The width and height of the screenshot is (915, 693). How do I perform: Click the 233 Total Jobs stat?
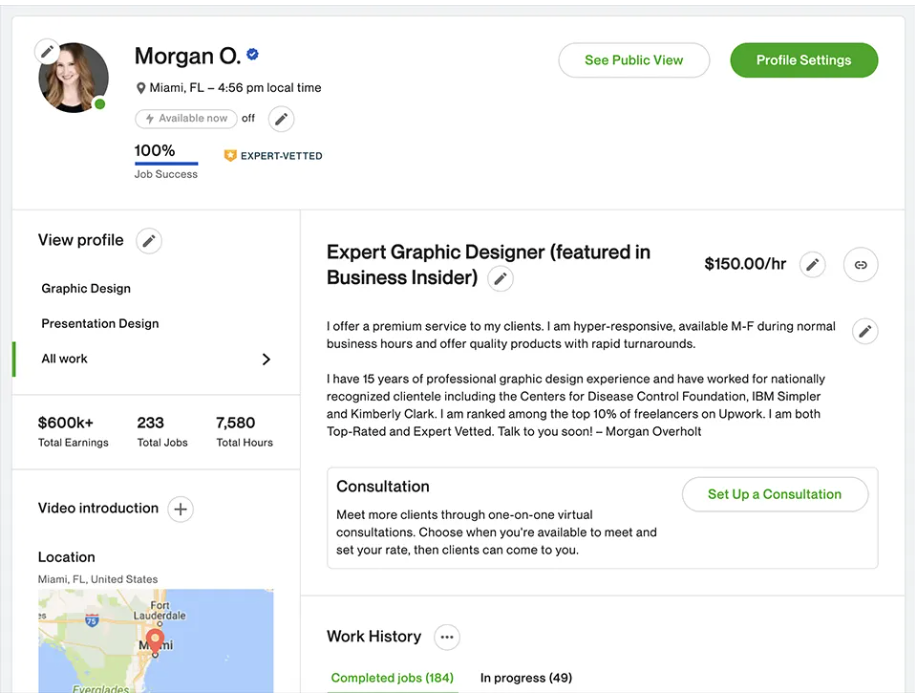tap(162, 432)
